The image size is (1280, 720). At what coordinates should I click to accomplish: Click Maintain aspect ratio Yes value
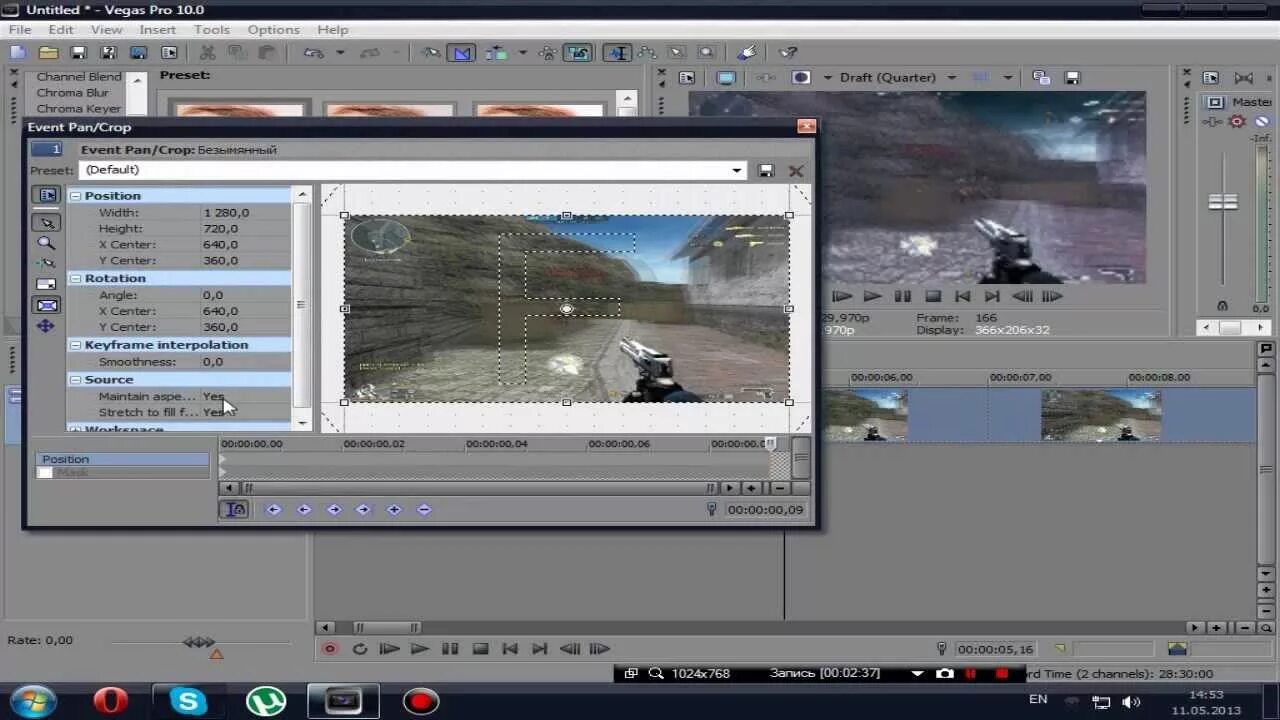pyautogui.click(x=213, y=396)
